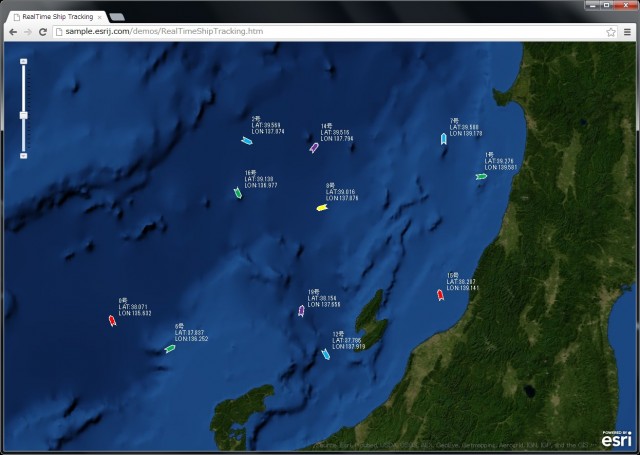Select the blue ship labeled 12号
The width and height of the screenshot is (640, 455).
point(326,354)
